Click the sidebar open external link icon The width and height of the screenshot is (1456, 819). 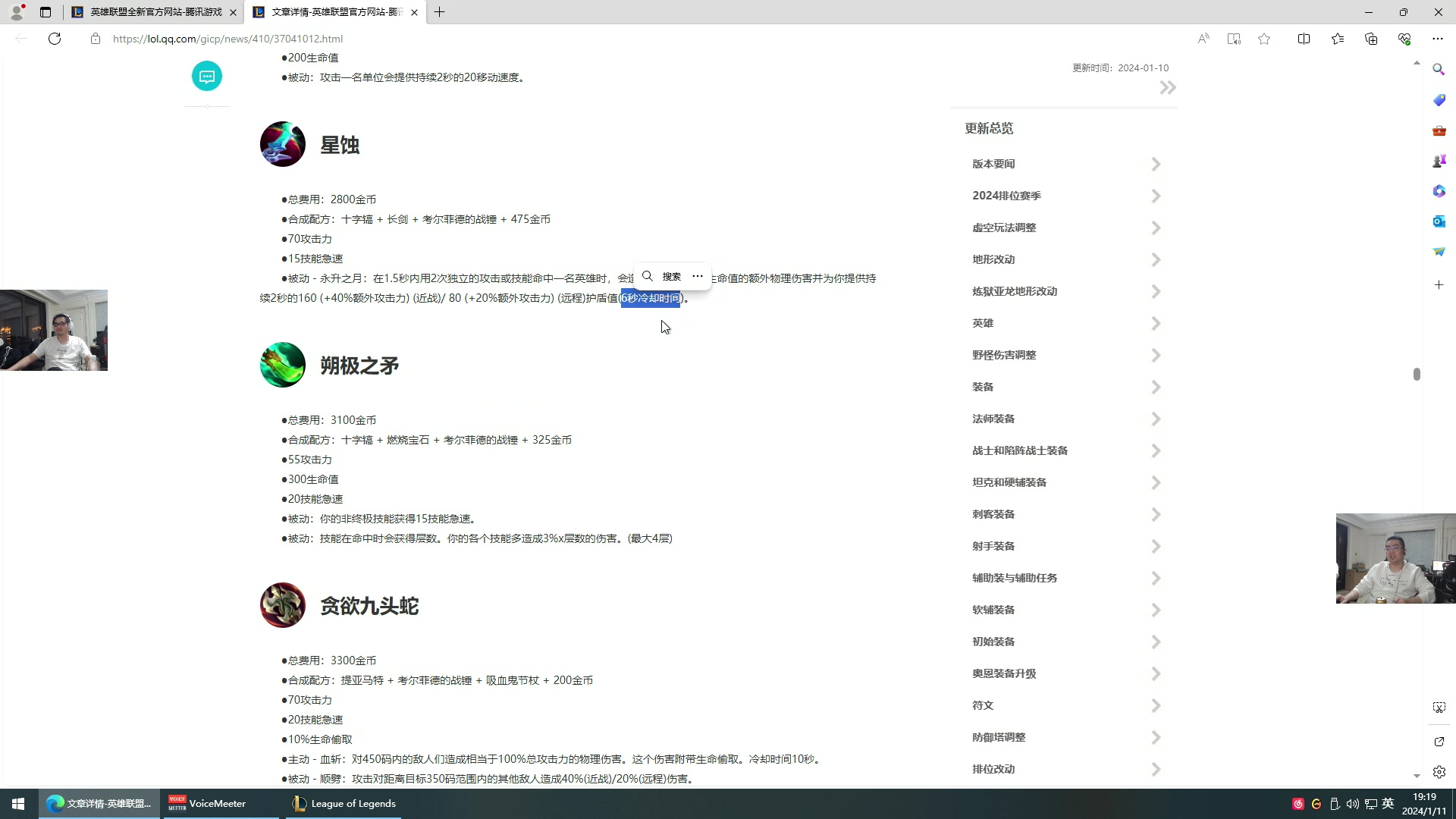pos(1439,742)
